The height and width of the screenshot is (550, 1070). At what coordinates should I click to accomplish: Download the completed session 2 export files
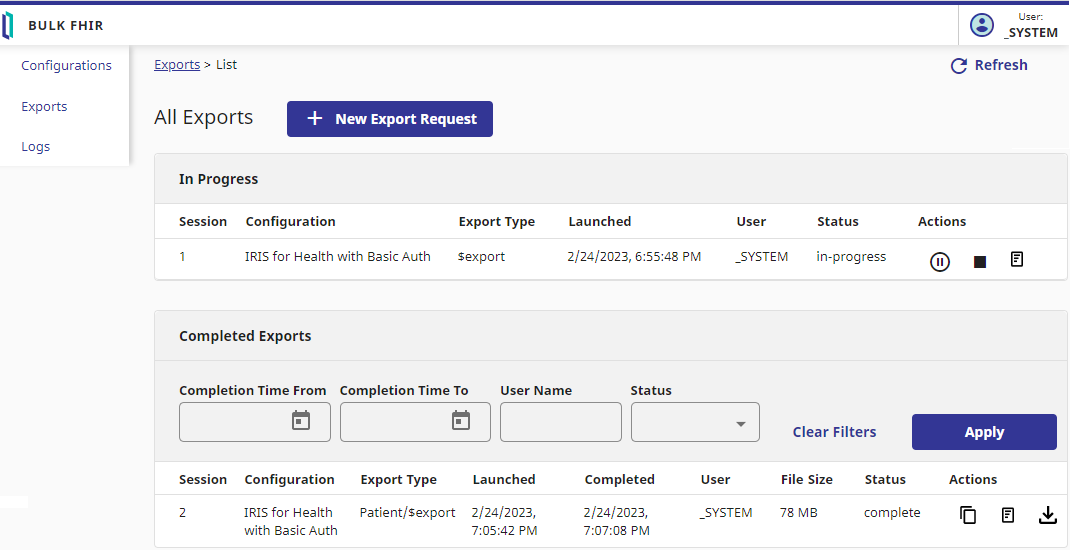click(1047, 515)
